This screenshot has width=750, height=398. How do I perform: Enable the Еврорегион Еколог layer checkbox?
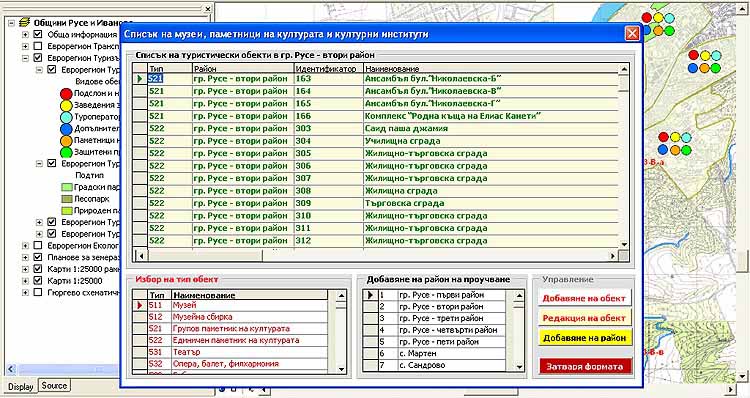click(x=38, y=245)
